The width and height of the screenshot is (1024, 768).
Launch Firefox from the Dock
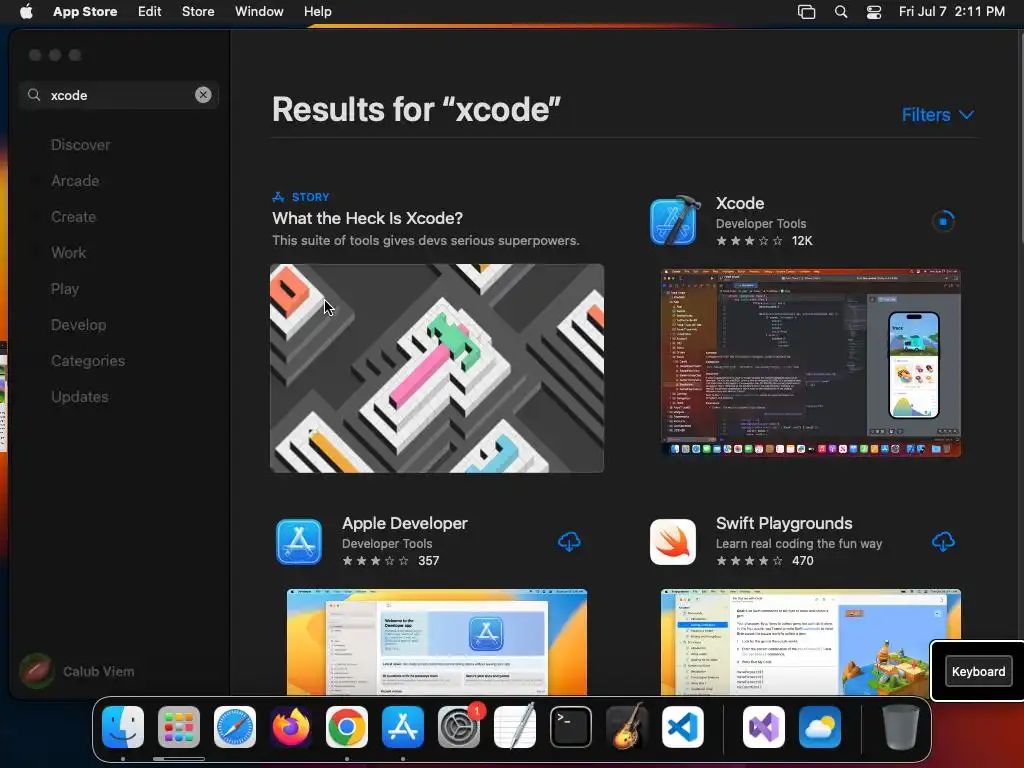point(291,727)
